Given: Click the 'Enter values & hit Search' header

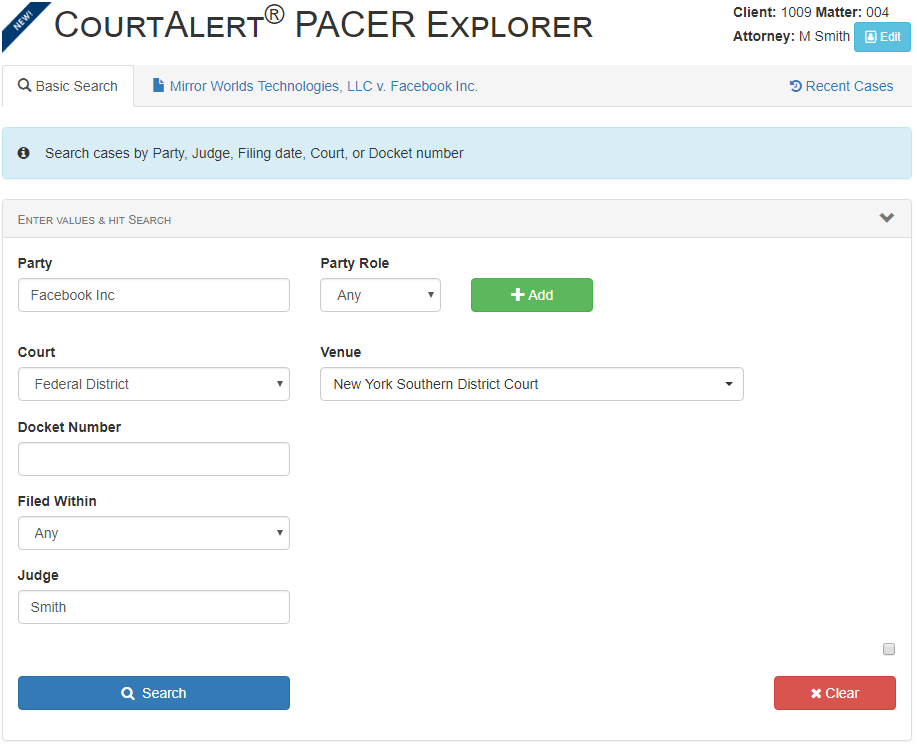Looking at the screenshot, I should click(94, 220).
